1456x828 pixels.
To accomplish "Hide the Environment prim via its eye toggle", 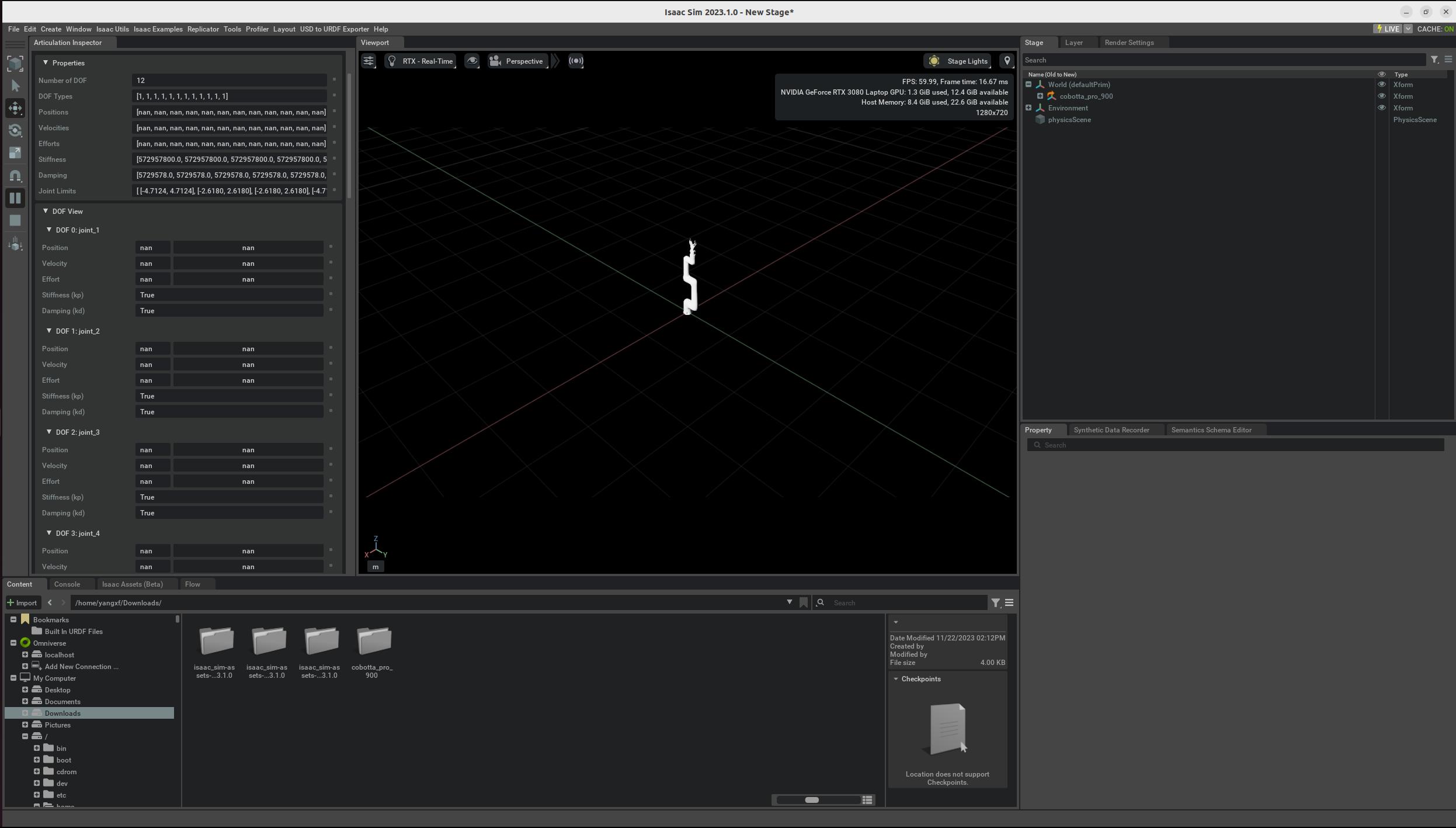I will tap(1382, 108).
